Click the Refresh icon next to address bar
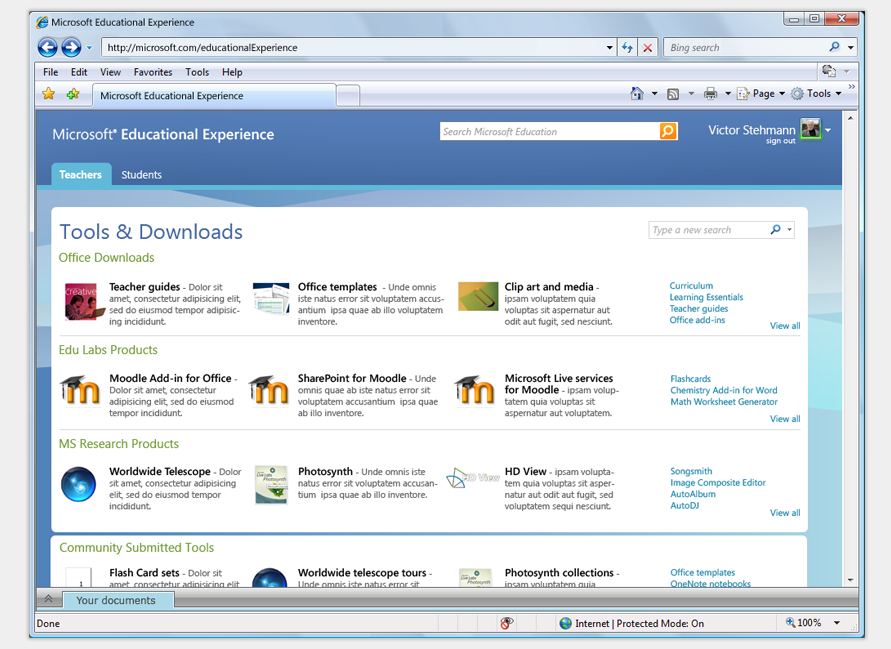Image resolution: width=891 pixels, height=649 pixels. (627, 48)
